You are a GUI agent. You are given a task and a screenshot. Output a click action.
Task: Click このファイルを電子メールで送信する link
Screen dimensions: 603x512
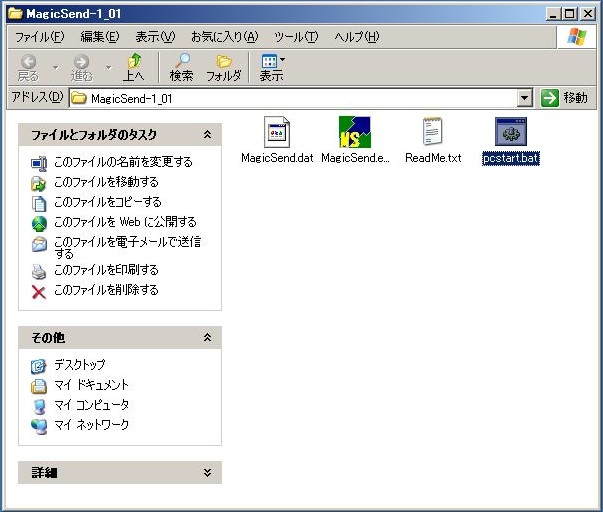tap(128, 247)
